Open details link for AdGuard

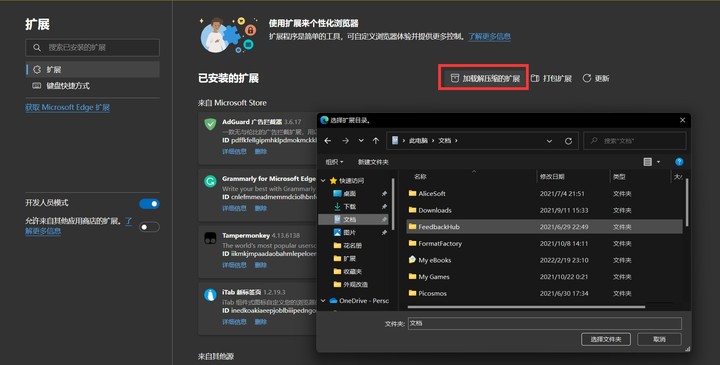tap(234, 152)
